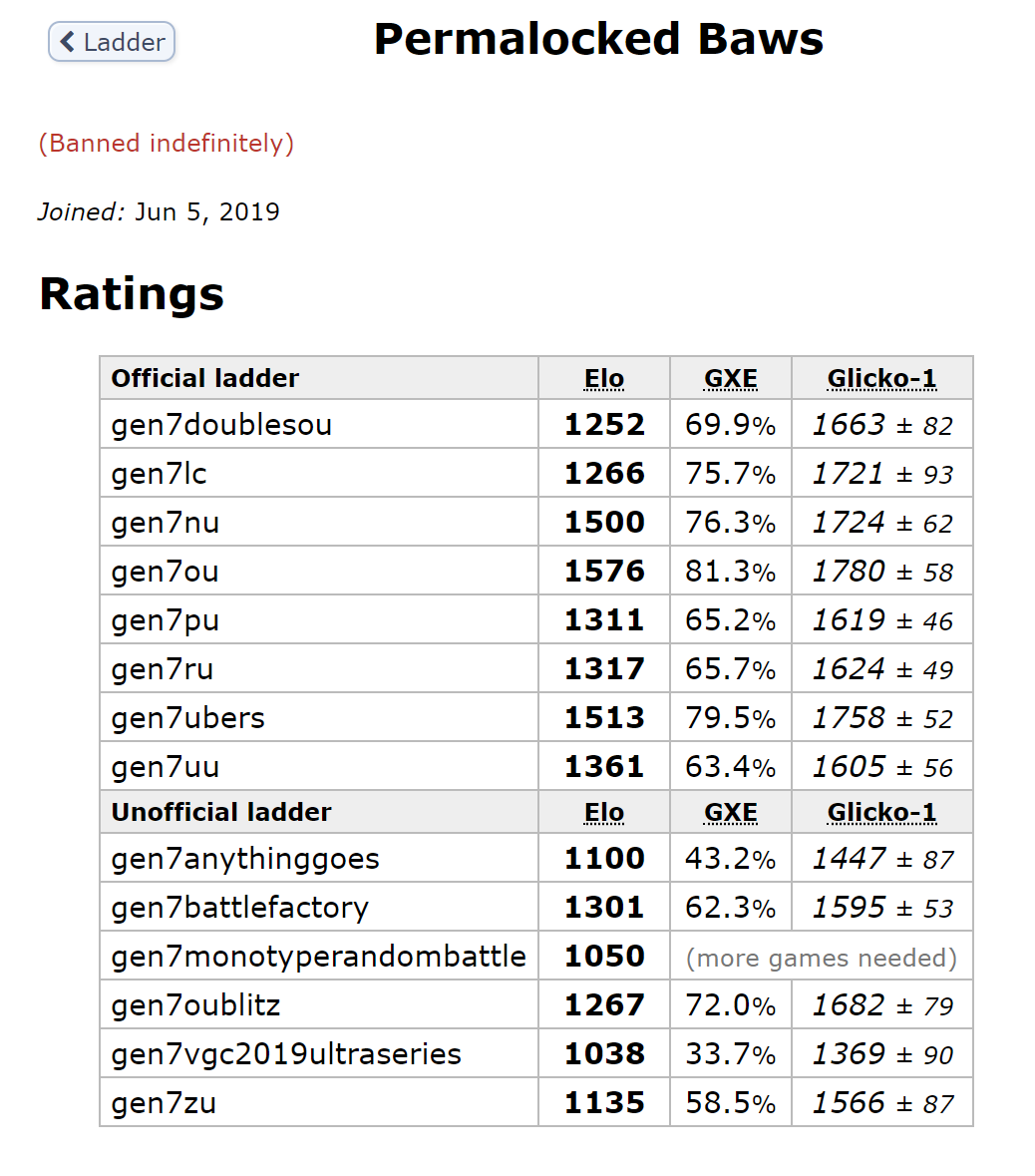The image size is (1035, 1176).
Task: Click Glicko-1 header in Official ladder
Action: [x=882, y=379]
